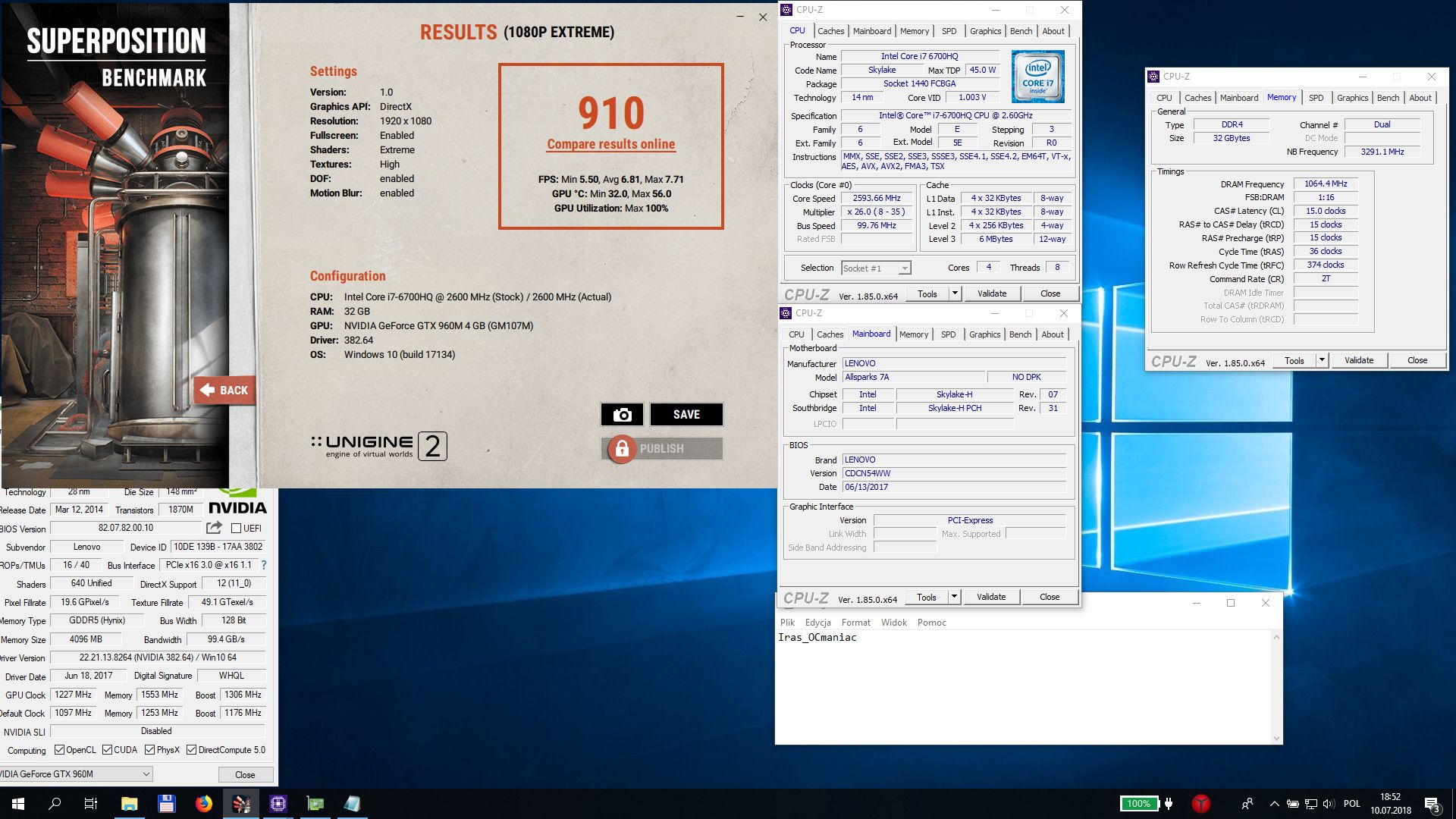This screenshot has height=819, width=1456.
Task: Open the Widok menu in Notepad
Action: 893,623
